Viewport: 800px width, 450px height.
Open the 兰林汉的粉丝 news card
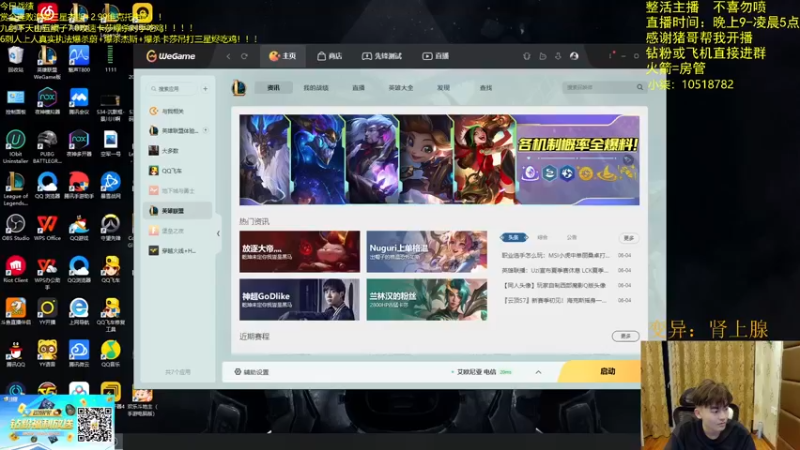pyautogui.click(x=427, y=299)
